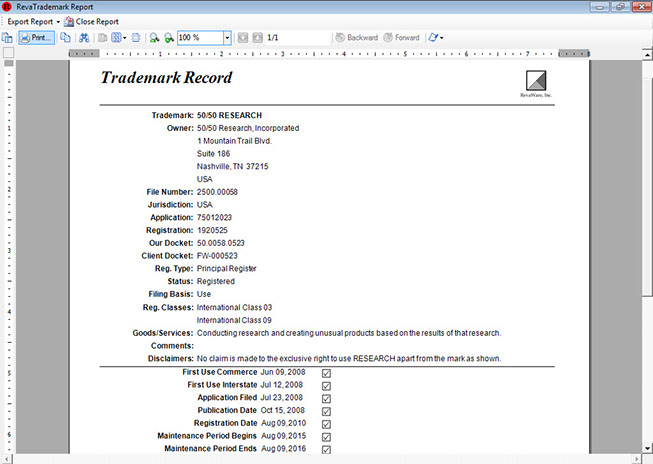Image resolution: width=653 pixels, height=464 pixels.
Task: Toggle the Application Filed checkbox
Action: [x=326, y=398]
